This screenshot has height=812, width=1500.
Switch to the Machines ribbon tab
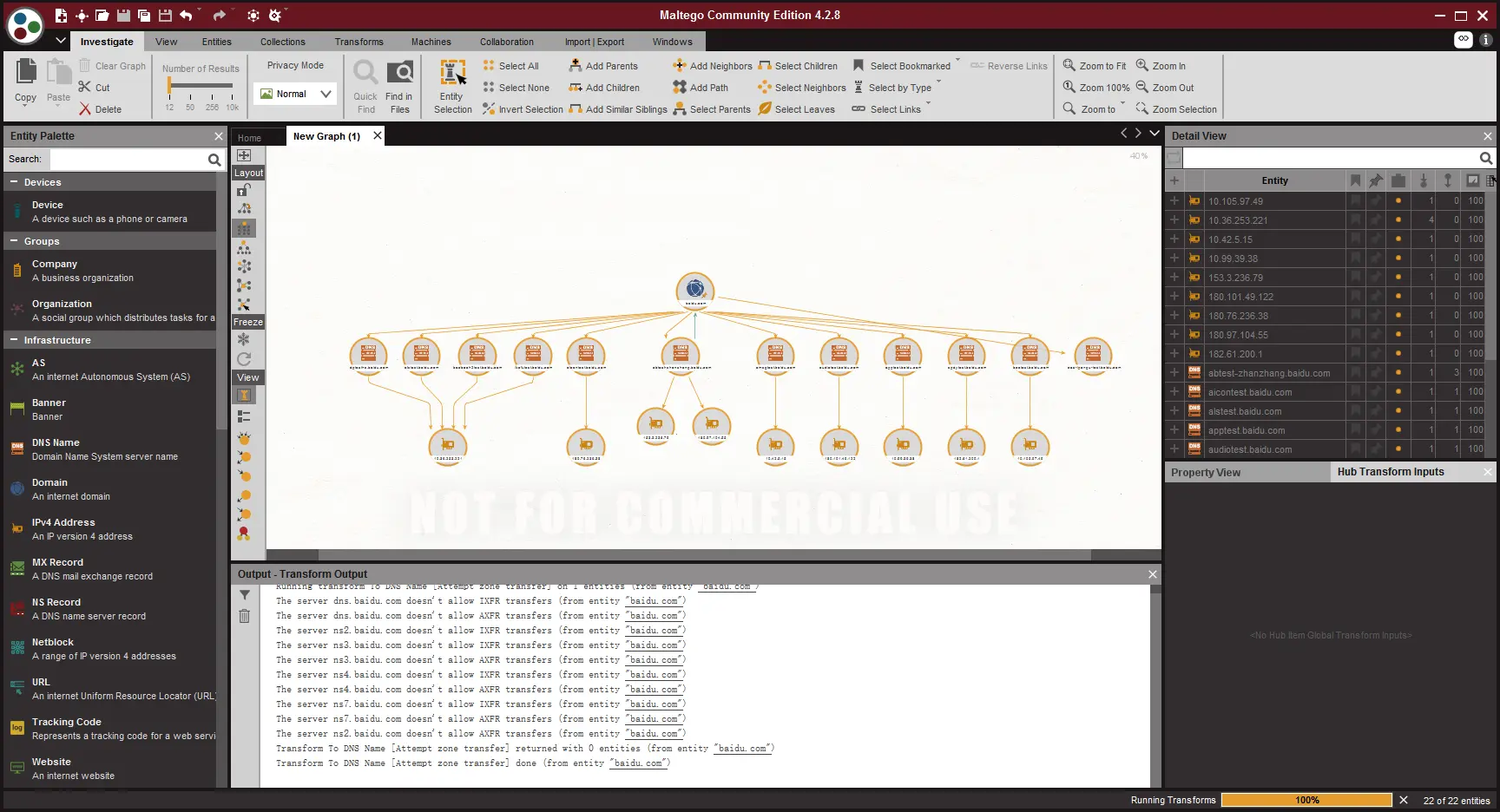pos(431,42)
